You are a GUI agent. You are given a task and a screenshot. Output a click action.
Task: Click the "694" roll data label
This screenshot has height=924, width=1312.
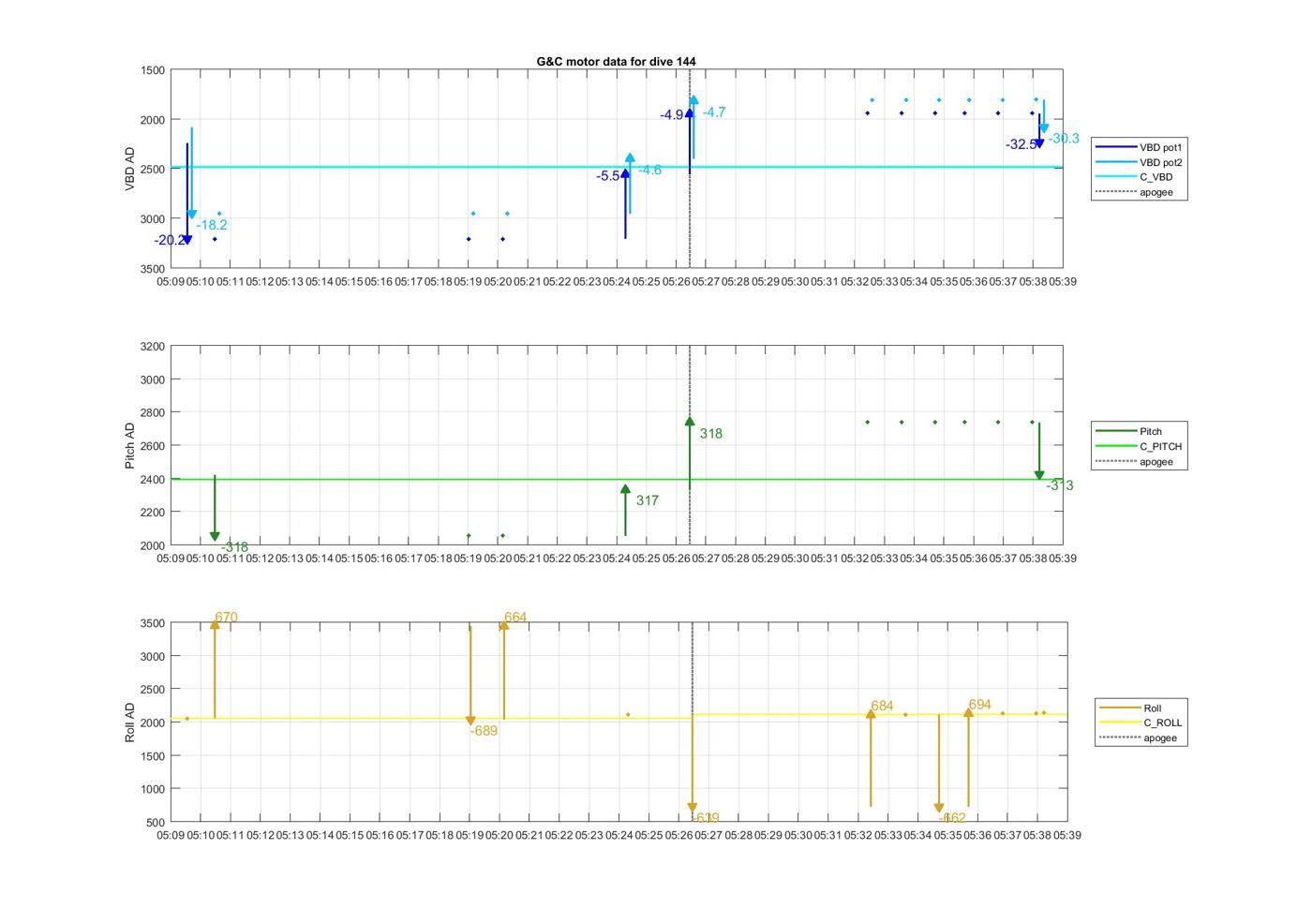(980, 705)
